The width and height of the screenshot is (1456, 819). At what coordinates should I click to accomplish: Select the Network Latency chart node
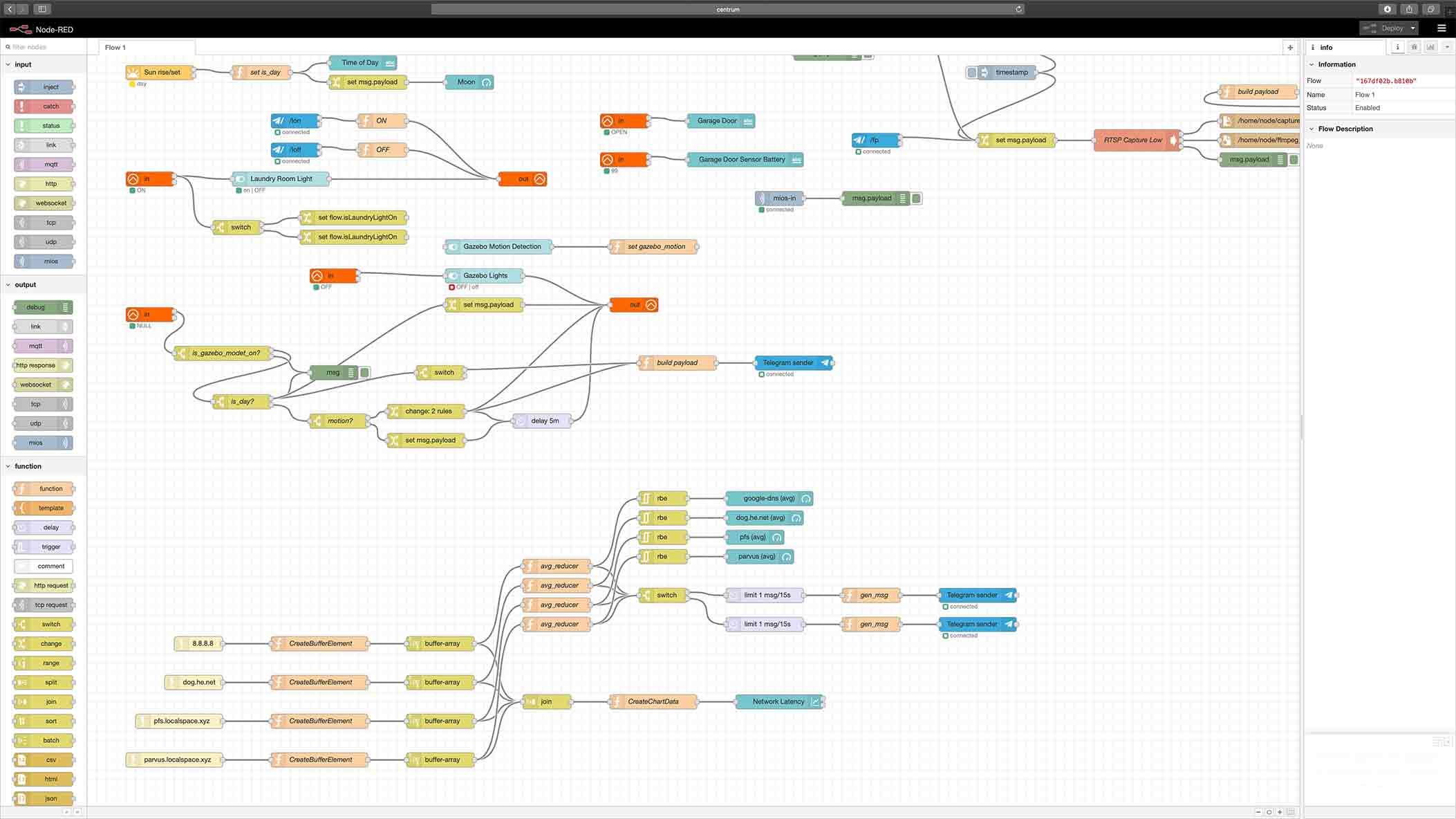tap(779, 702)
